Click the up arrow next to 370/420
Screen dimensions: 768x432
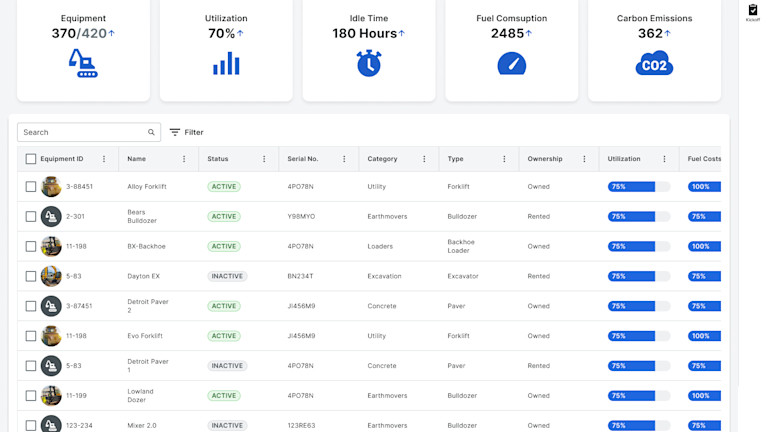click(x=112, y=33)
